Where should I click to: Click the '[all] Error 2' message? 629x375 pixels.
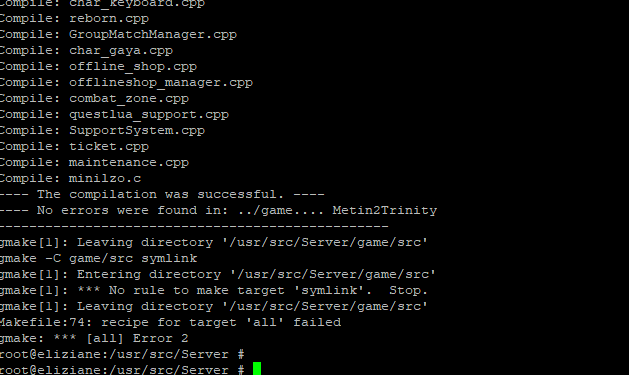click(x=137, y=339)
